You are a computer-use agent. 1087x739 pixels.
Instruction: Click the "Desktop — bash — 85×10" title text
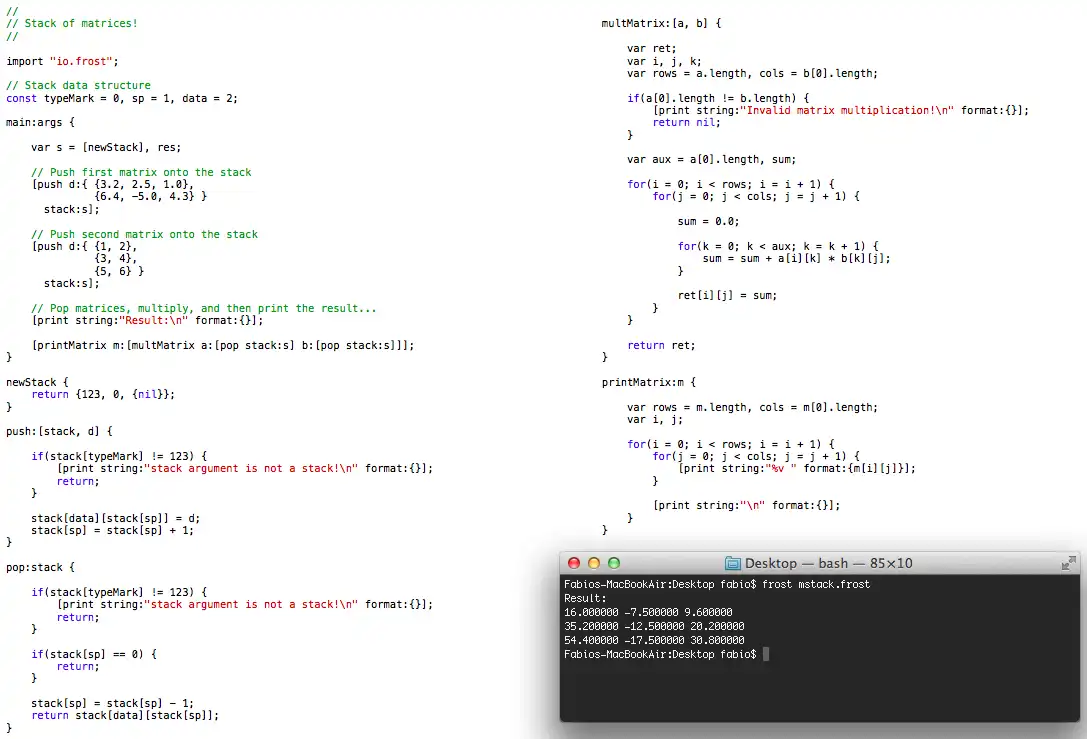(x=828, y=563)
